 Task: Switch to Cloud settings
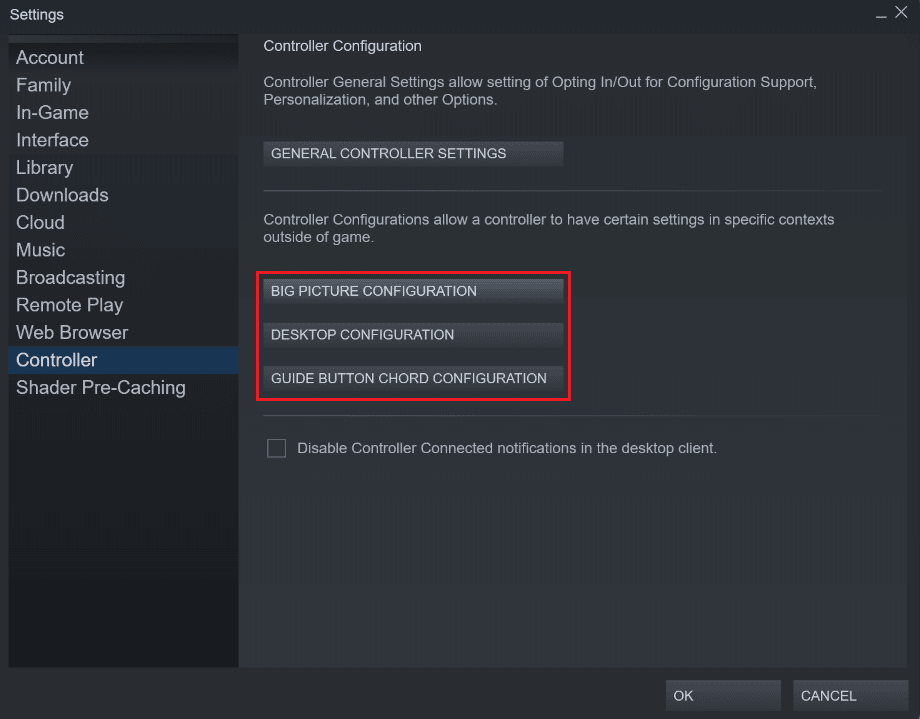(123, 222)
